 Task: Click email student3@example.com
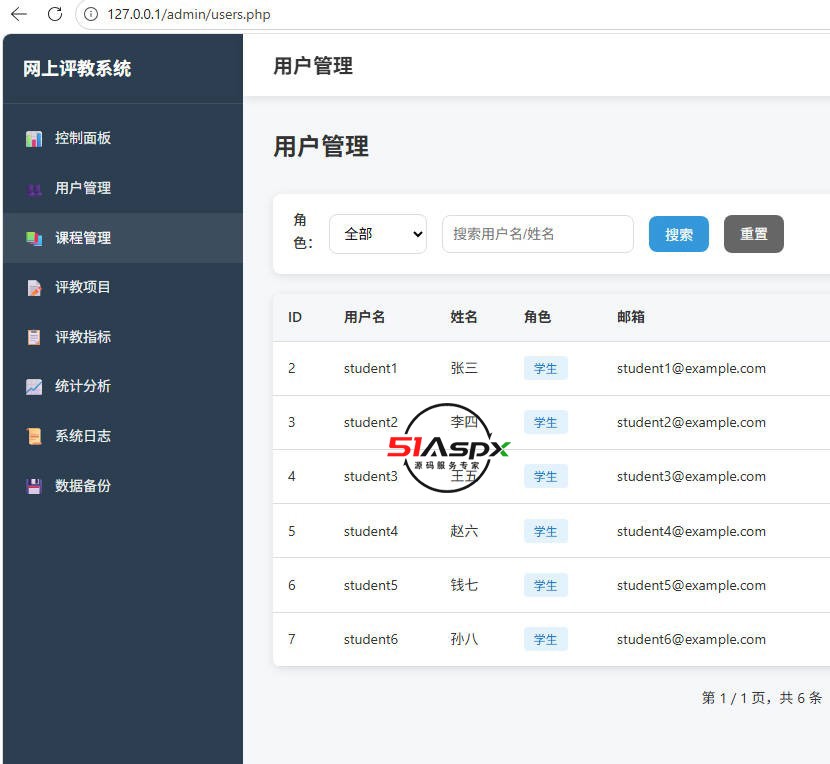point(691,477)
